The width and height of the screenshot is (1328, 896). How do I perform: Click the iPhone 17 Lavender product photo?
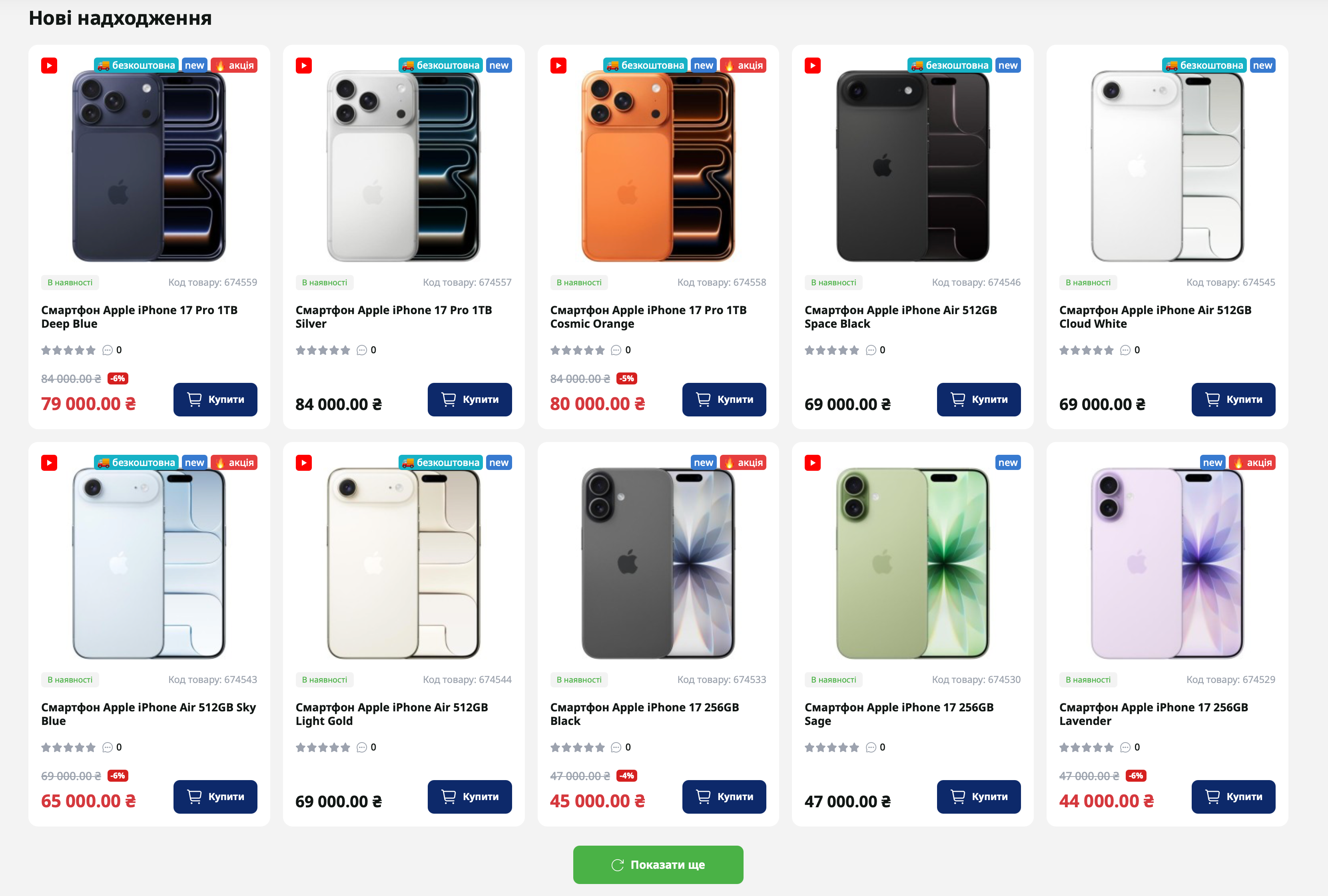(1166, 563)
